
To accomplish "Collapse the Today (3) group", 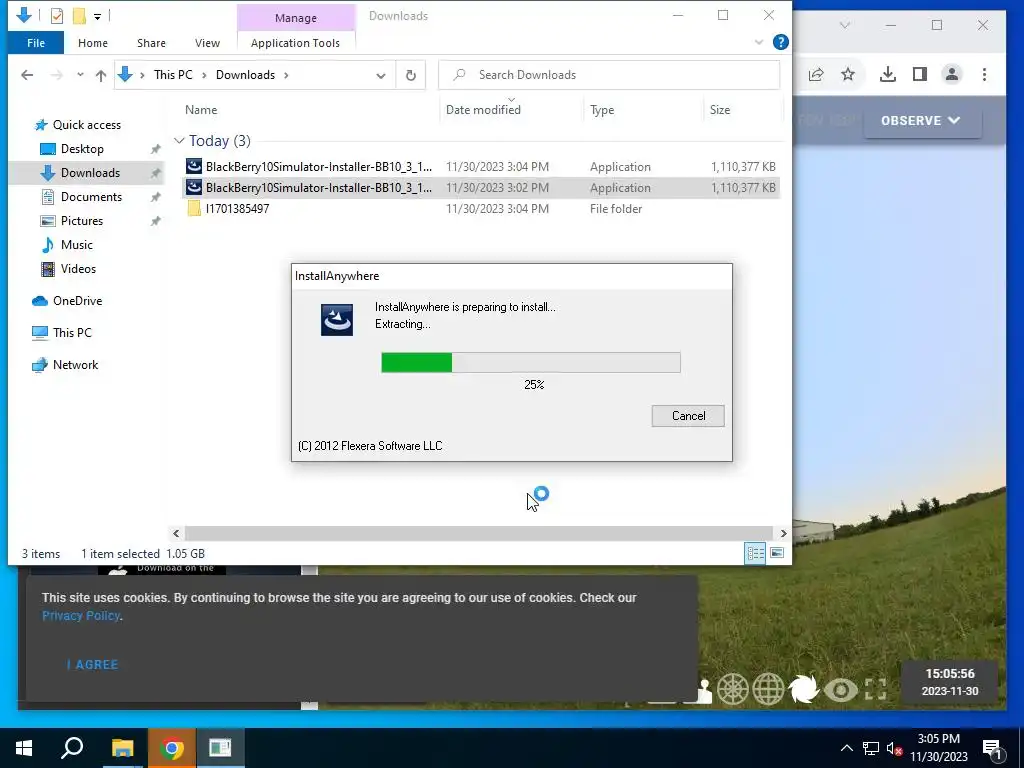I will [x=179, y=141].
